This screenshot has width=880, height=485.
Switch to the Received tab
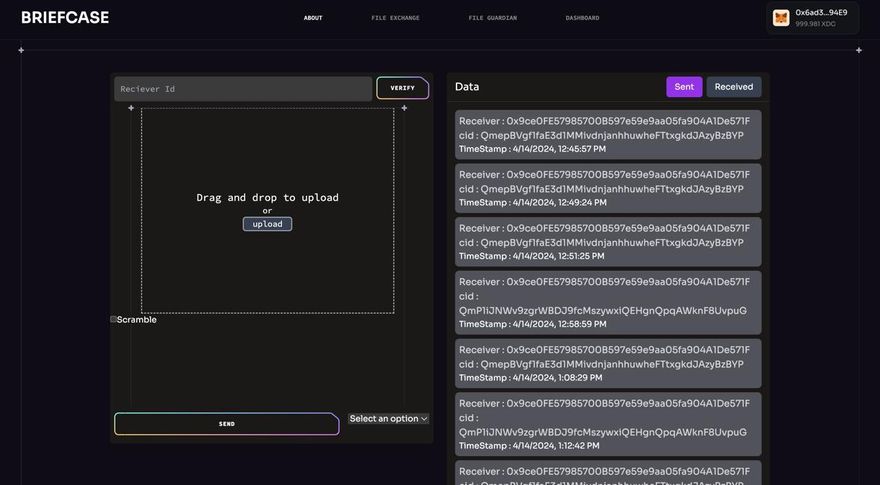734,87
